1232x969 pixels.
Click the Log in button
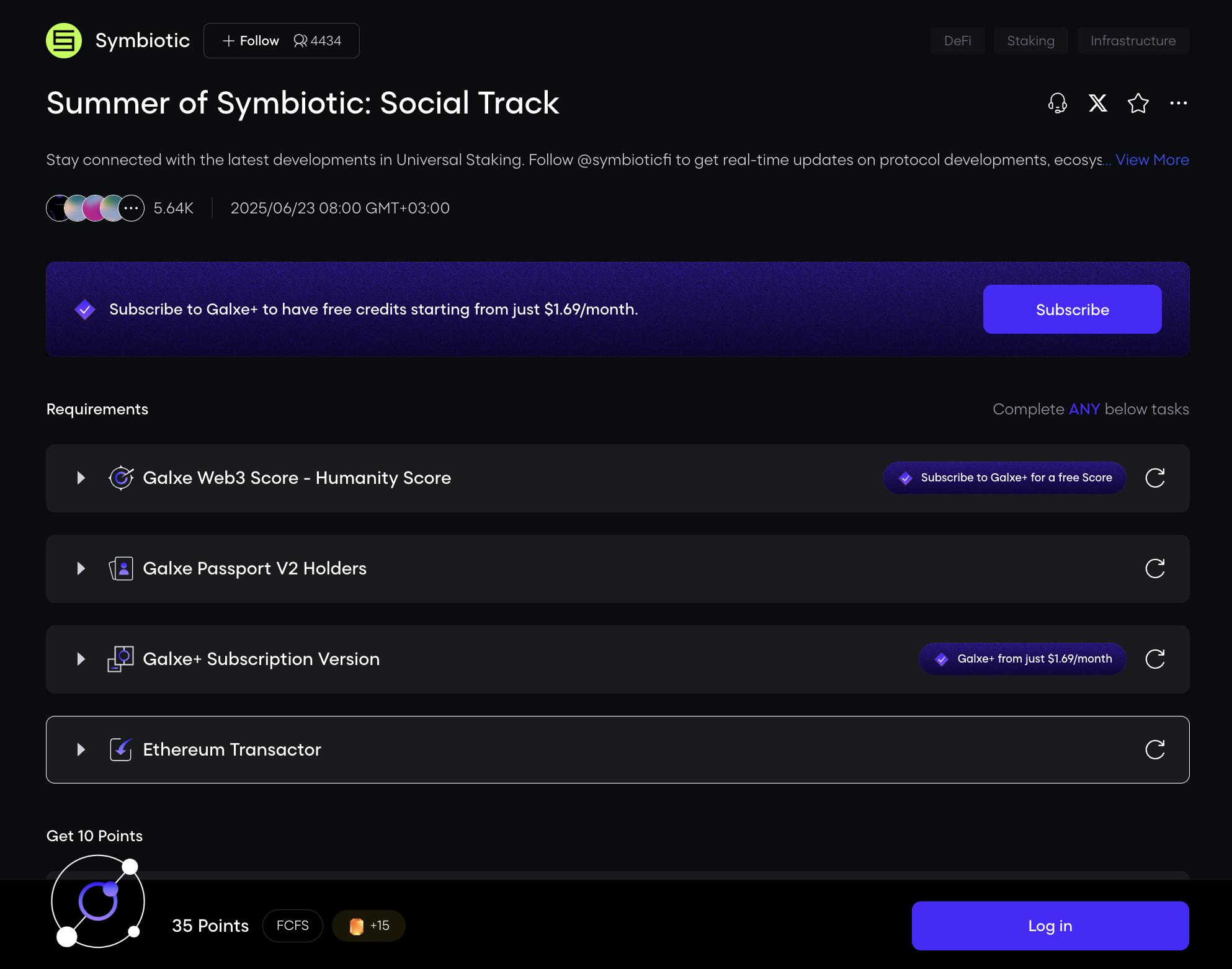pos(1050,926)
